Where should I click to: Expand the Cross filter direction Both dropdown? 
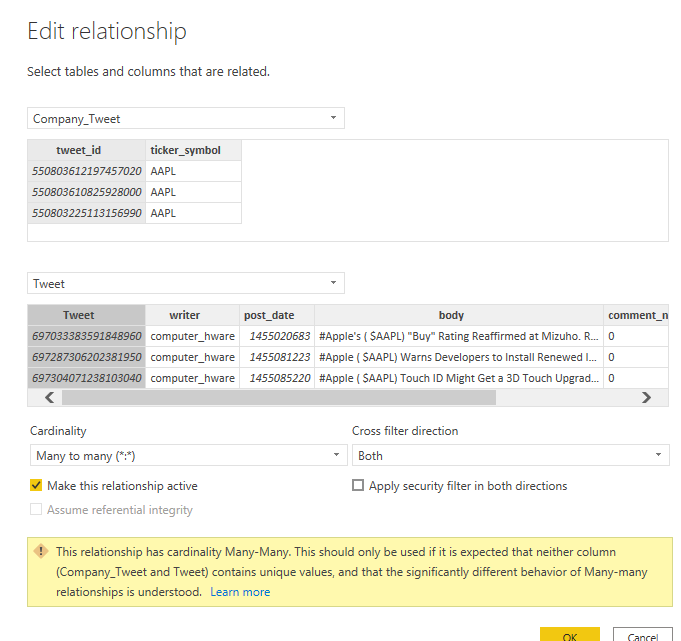click(x=510, y=455)
